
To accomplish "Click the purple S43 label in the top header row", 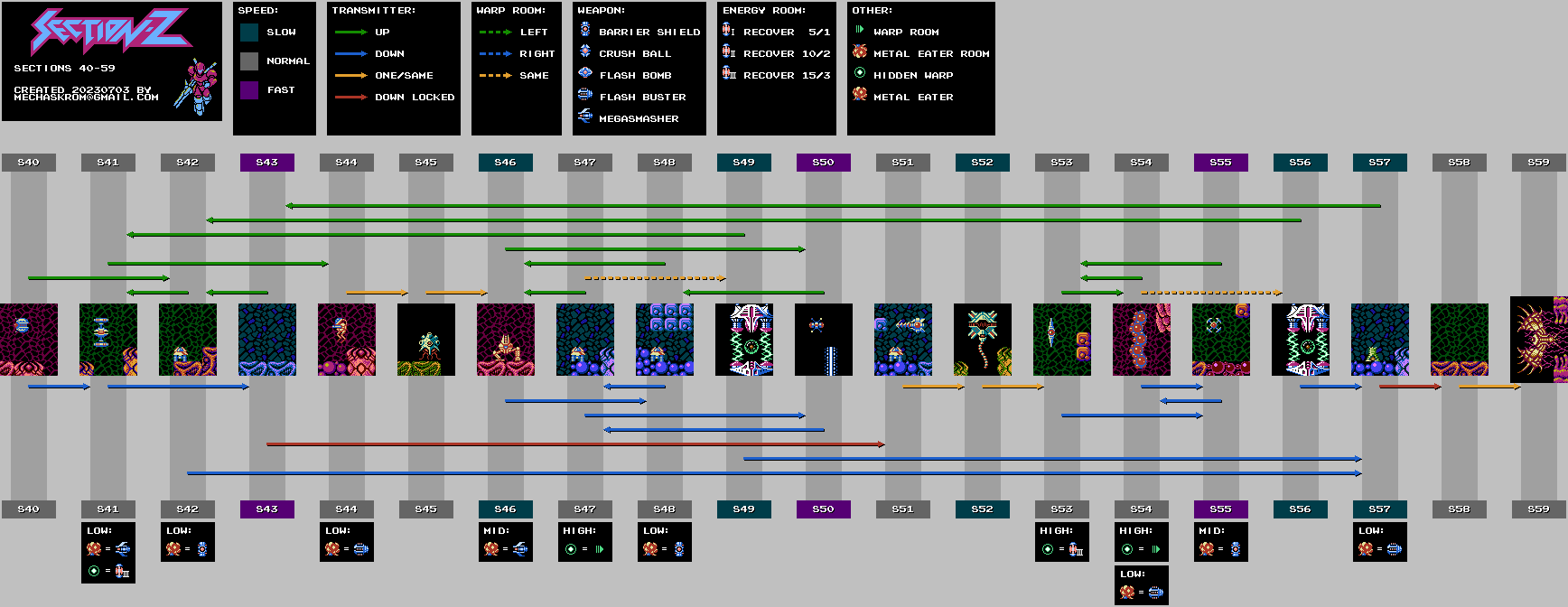I will (x=267, y=163).
